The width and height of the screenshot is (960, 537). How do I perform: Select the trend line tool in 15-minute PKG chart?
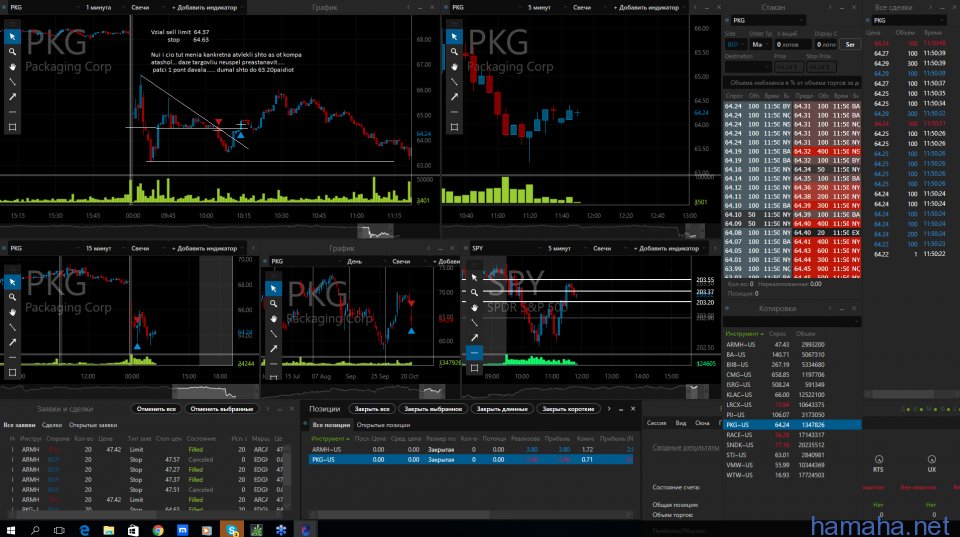(12, 328)
